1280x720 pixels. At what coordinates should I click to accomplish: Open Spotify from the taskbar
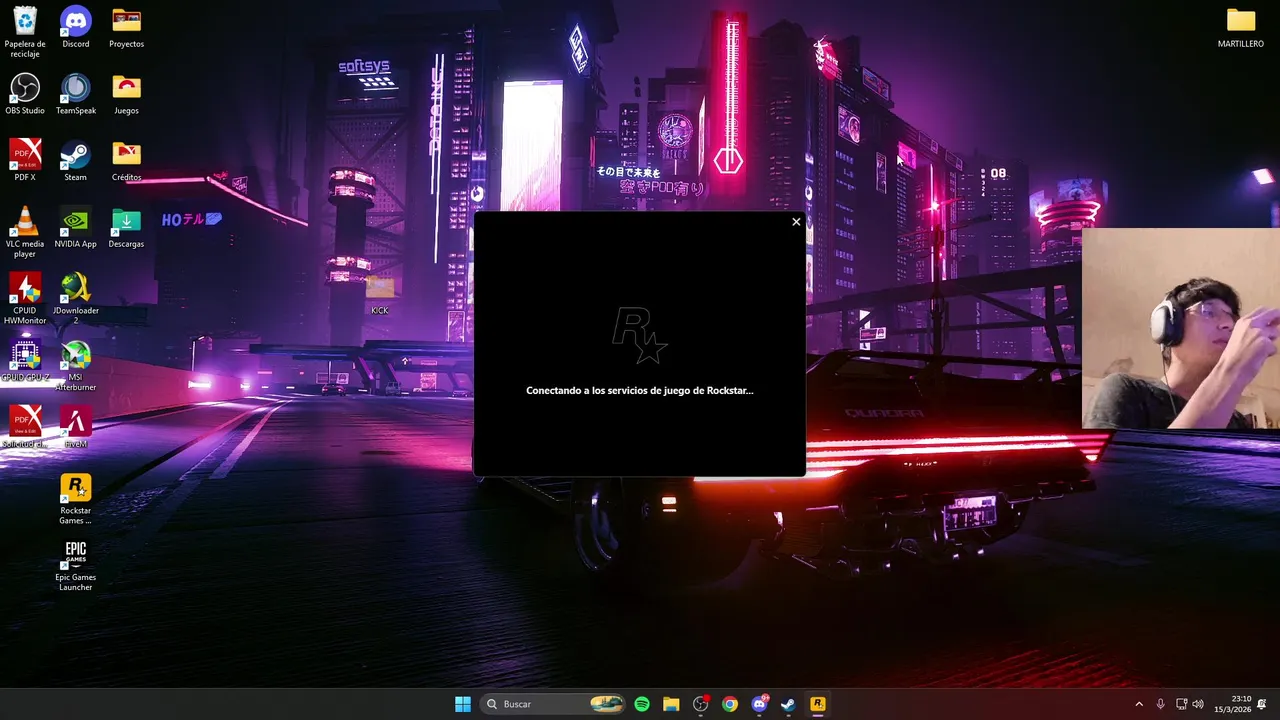point(642,704)
